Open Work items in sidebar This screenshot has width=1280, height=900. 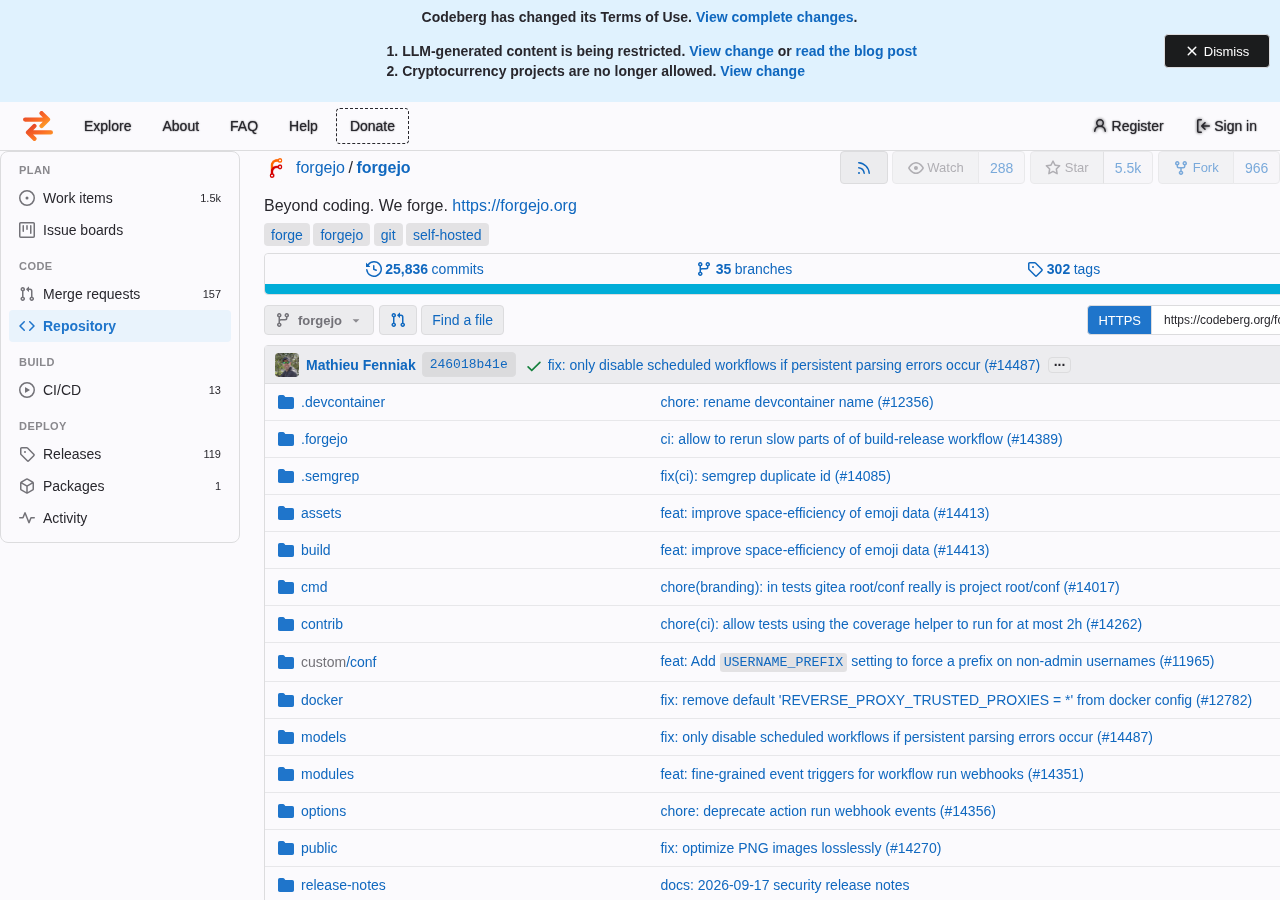point(120,198)
